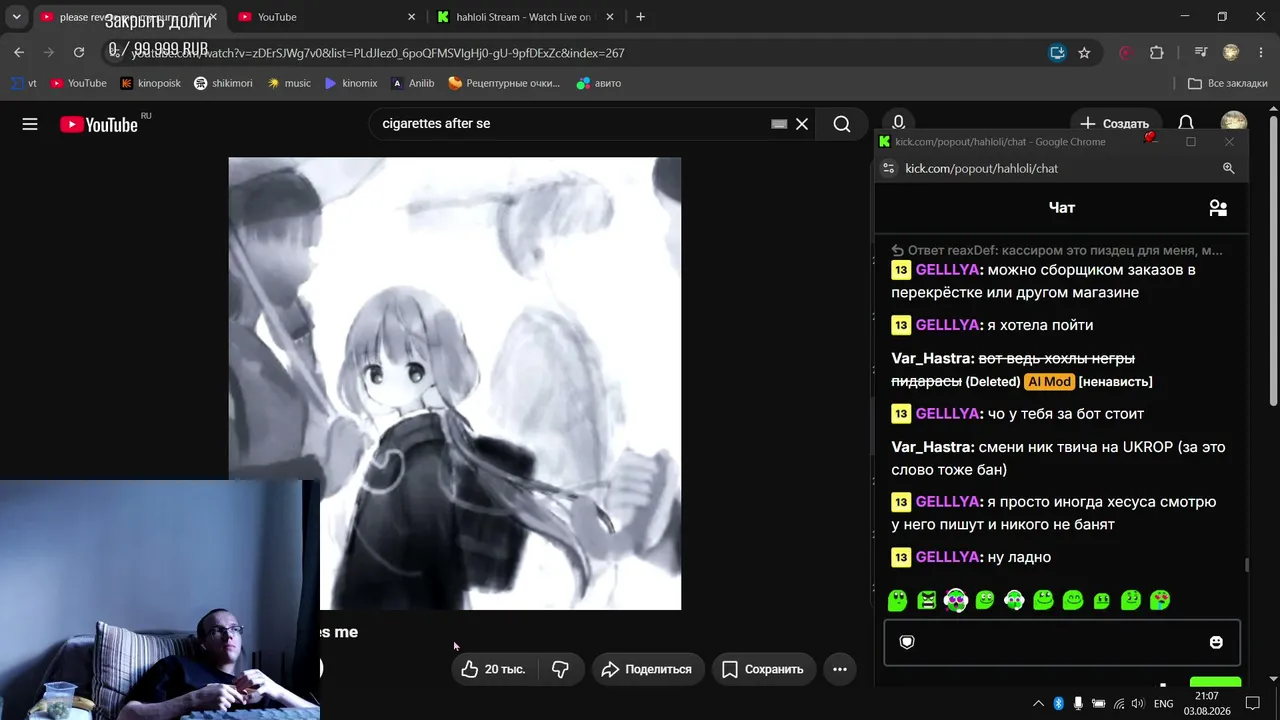Open on-screen keyboard in YouTube search

779,124
